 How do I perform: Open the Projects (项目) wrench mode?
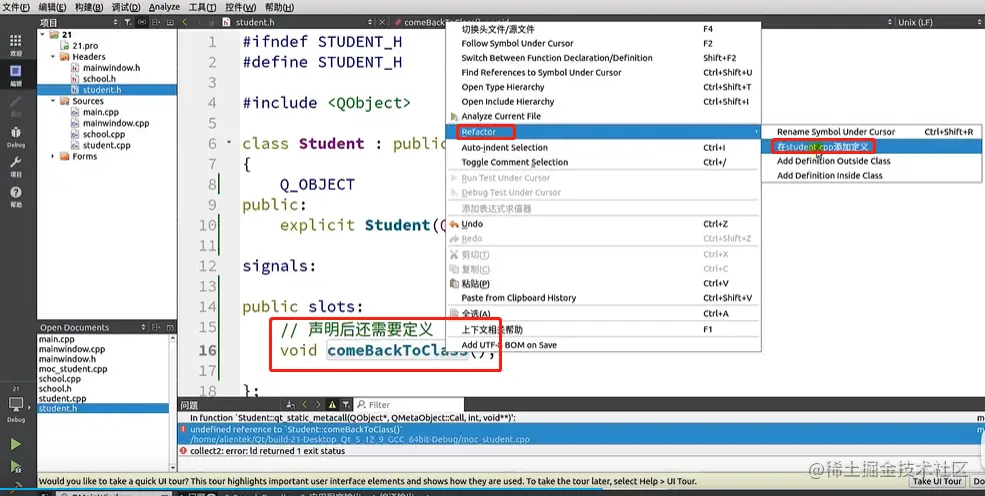tap(16, 167)
